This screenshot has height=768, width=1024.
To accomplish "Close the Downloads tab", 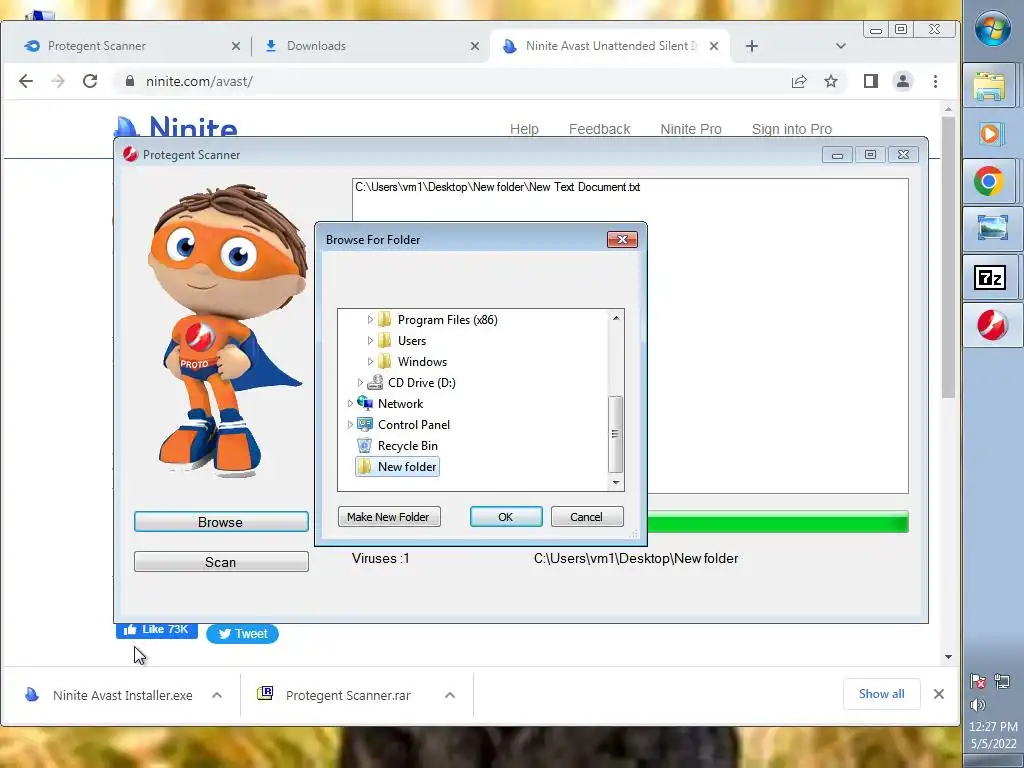I will (475, 46).
